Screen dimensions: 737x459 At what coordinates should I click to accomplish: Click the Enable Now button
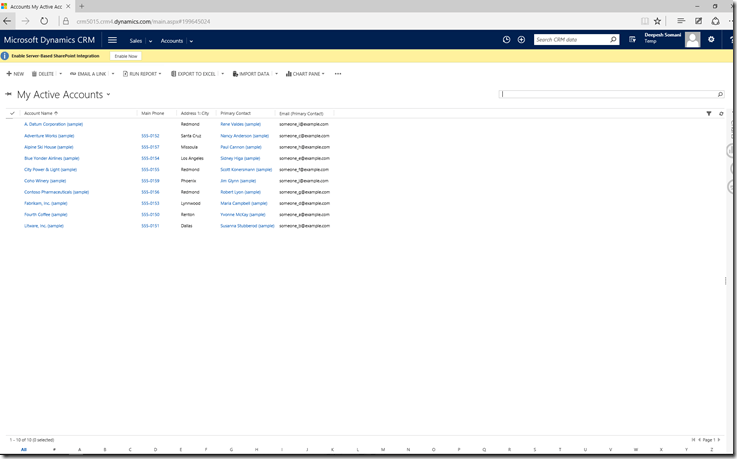coord(125,56)
